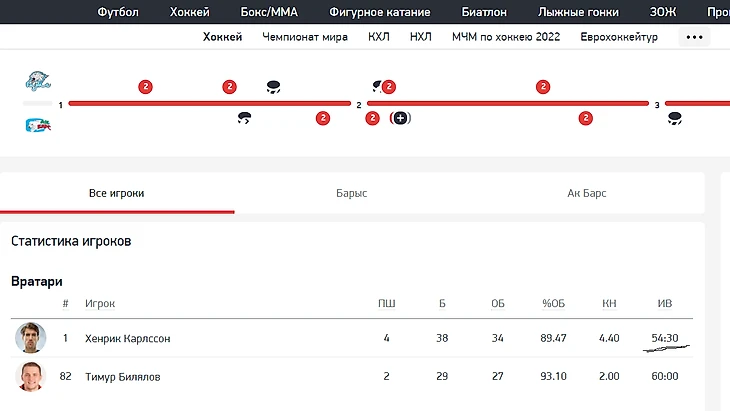Screen dimensions: 730x411
Task: Click the Barys team logo in the timeline
Action: click(37, 83)
